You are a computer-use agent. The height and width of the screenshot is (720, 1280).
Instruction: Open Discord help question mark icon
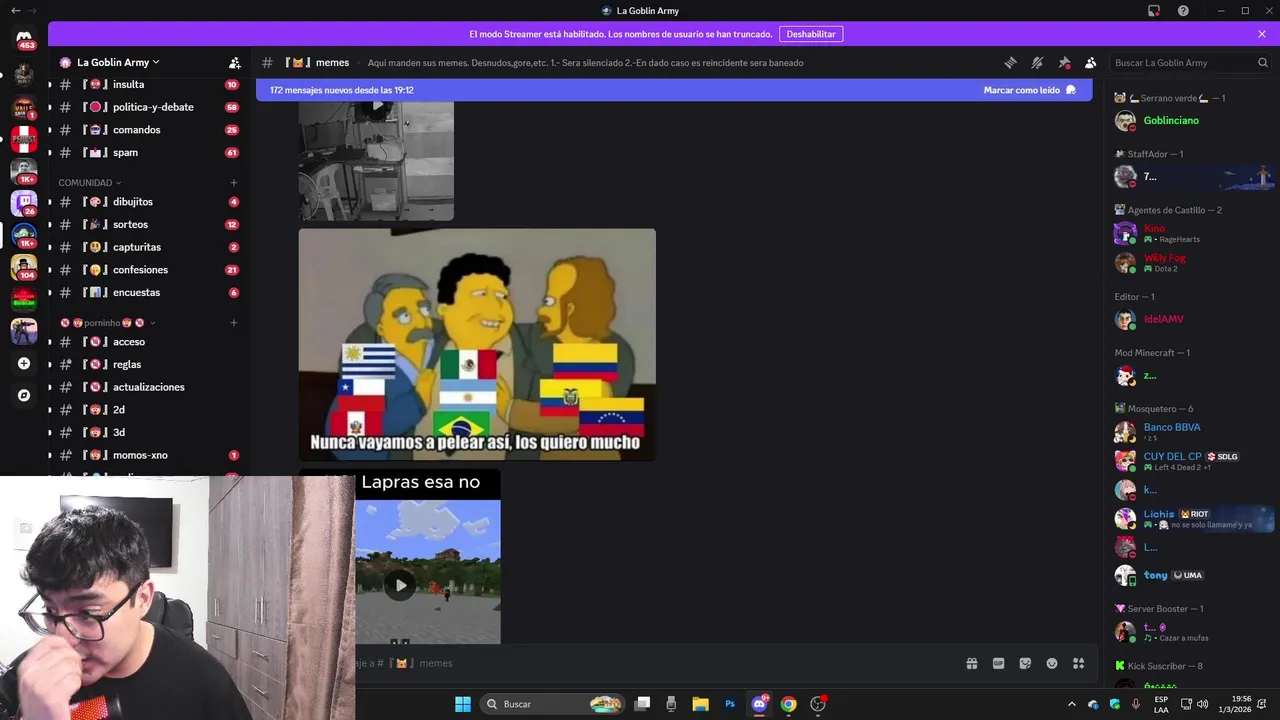pos(1183,10)
